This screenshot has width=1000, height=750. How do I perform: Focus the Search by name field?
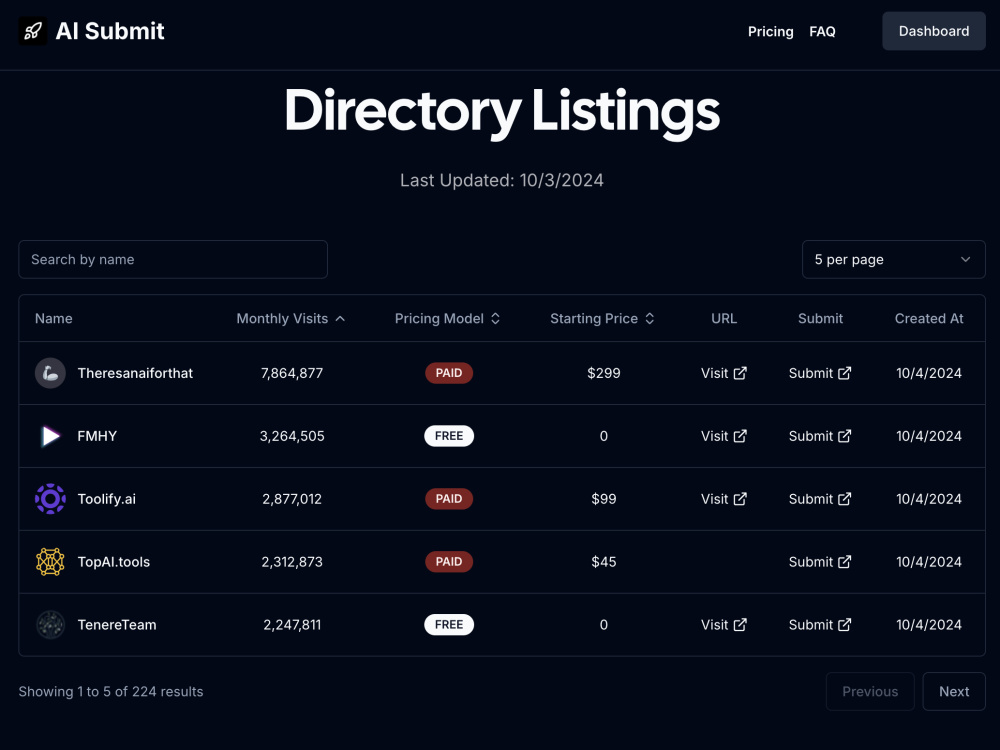pos(173,260)
